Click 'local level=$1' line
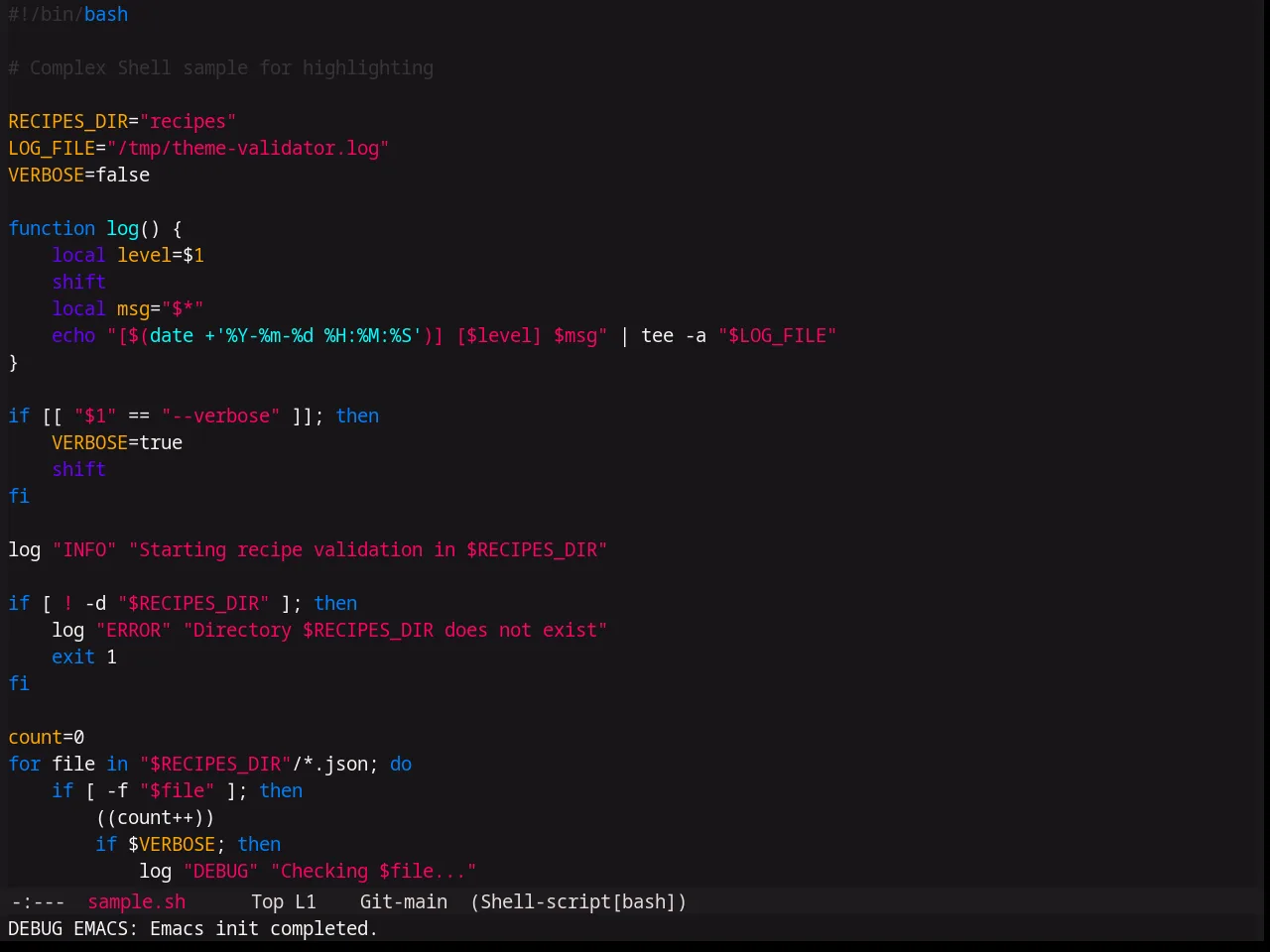Viewport: 1270px width, 952px height. click(x=128, y=255)
